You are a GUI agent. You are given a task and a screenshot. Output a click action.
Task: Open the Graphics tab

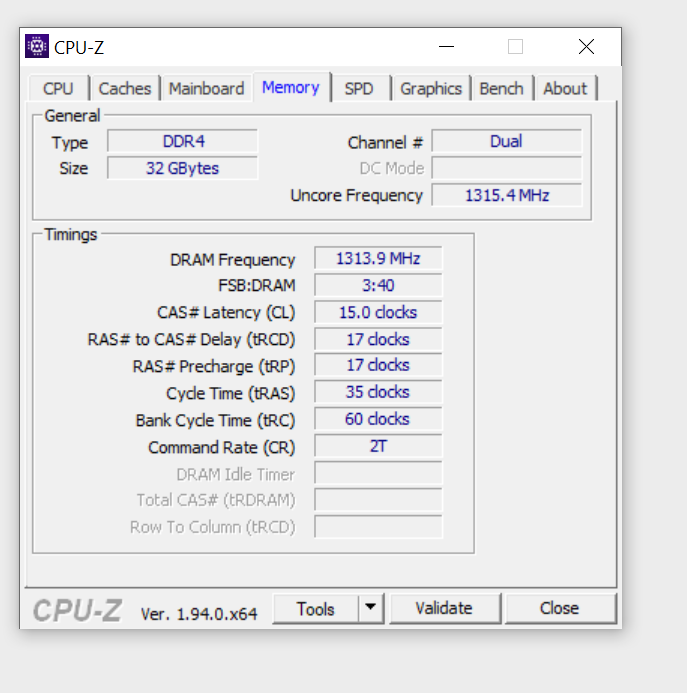431,88
